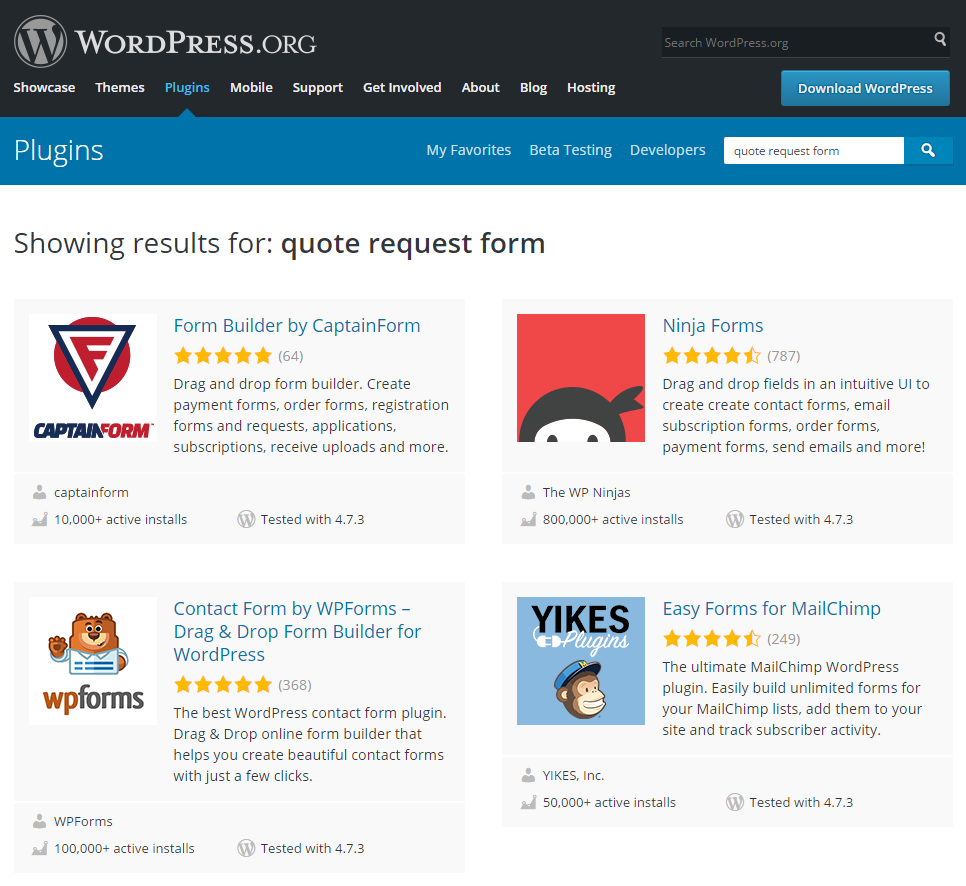Go to the Themes menu item
This screenshot has height=886, width=966.
click(x=120, y=87)
